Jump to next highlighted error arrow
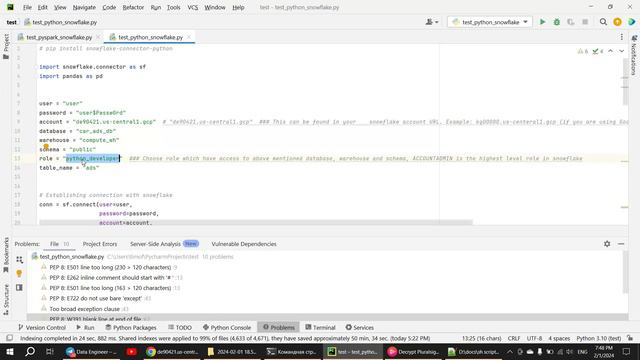The image size is (640, 360). click(x=621, y=51)
